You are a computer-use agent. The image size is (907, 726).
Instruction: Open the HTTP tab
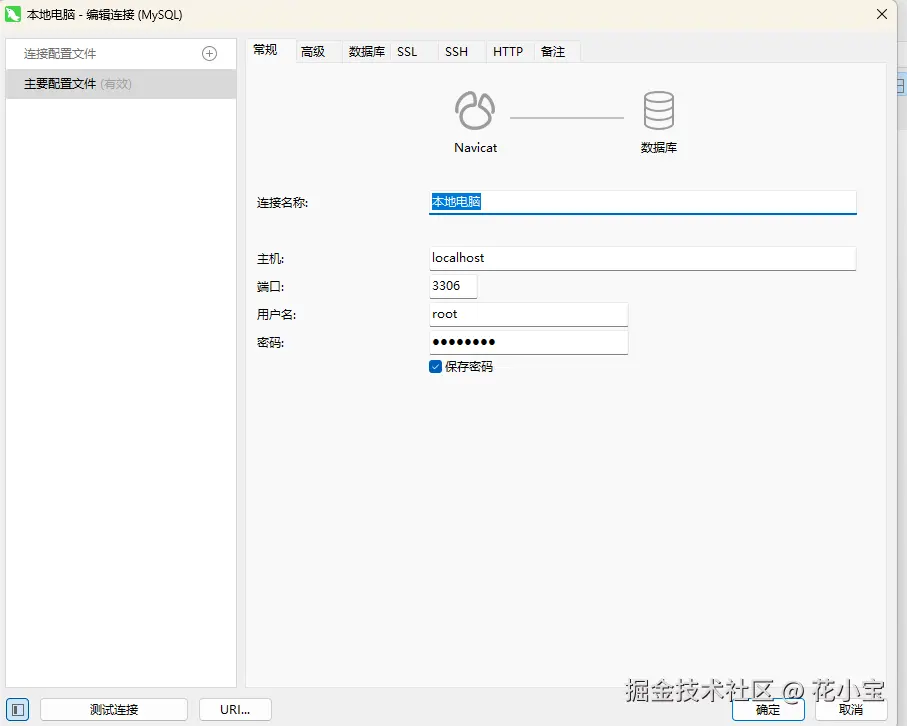click(508, 52)
